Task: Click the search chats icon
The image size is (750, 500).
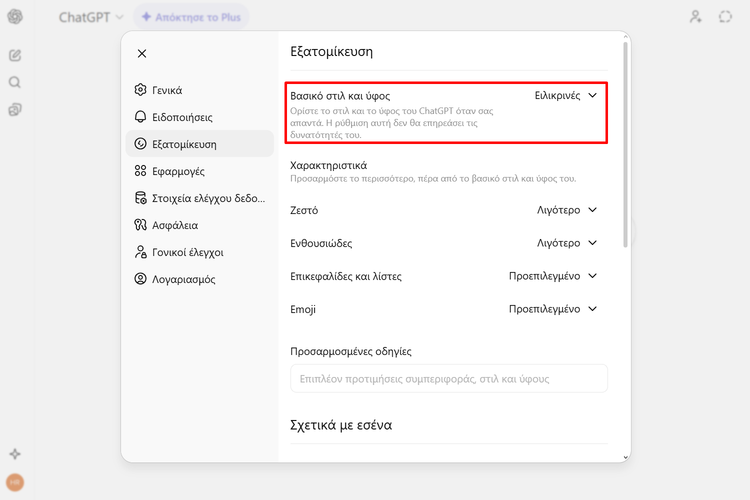Action: tap(15, 82)
